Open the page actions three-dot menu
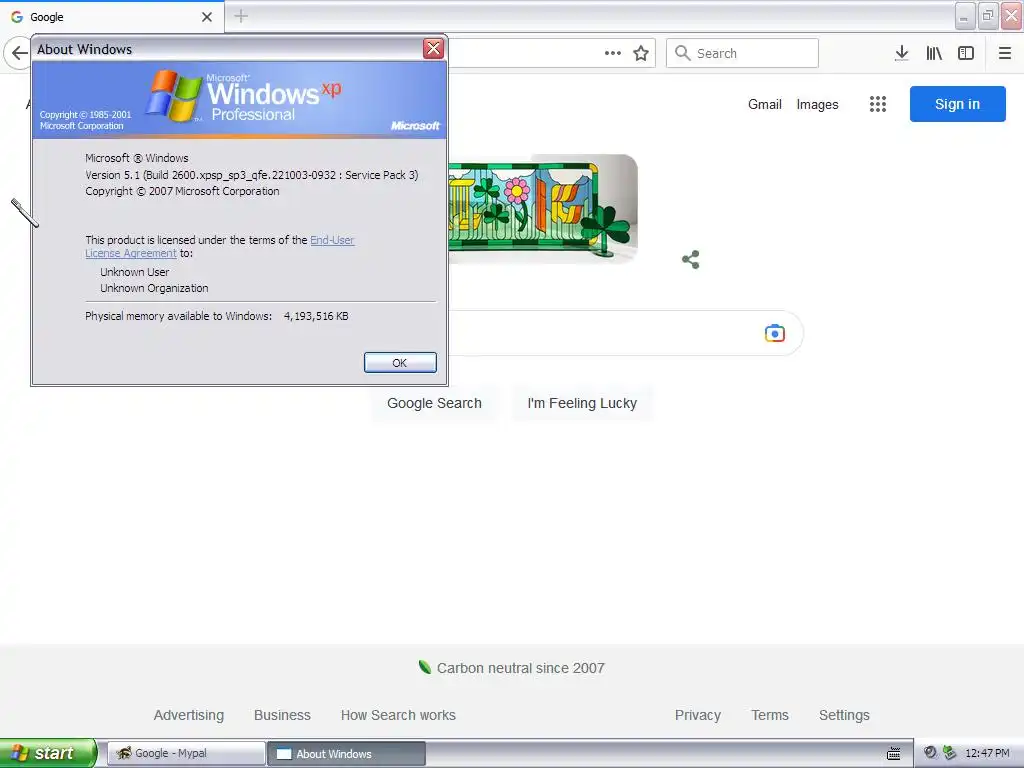 pyautogui.click(x=613, y=53)
